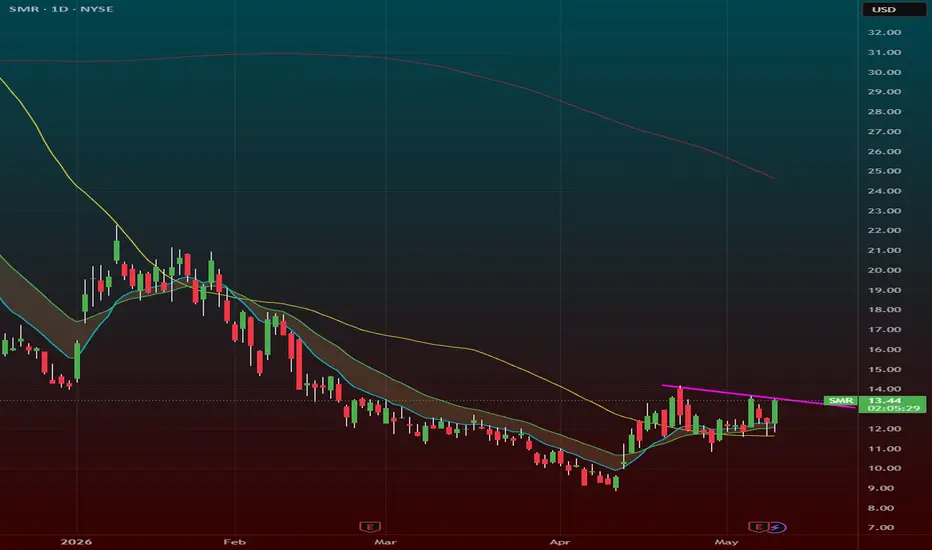Click the Apr time axis label
Viewport: 932px width, 550px height.
tap(560, 542)
